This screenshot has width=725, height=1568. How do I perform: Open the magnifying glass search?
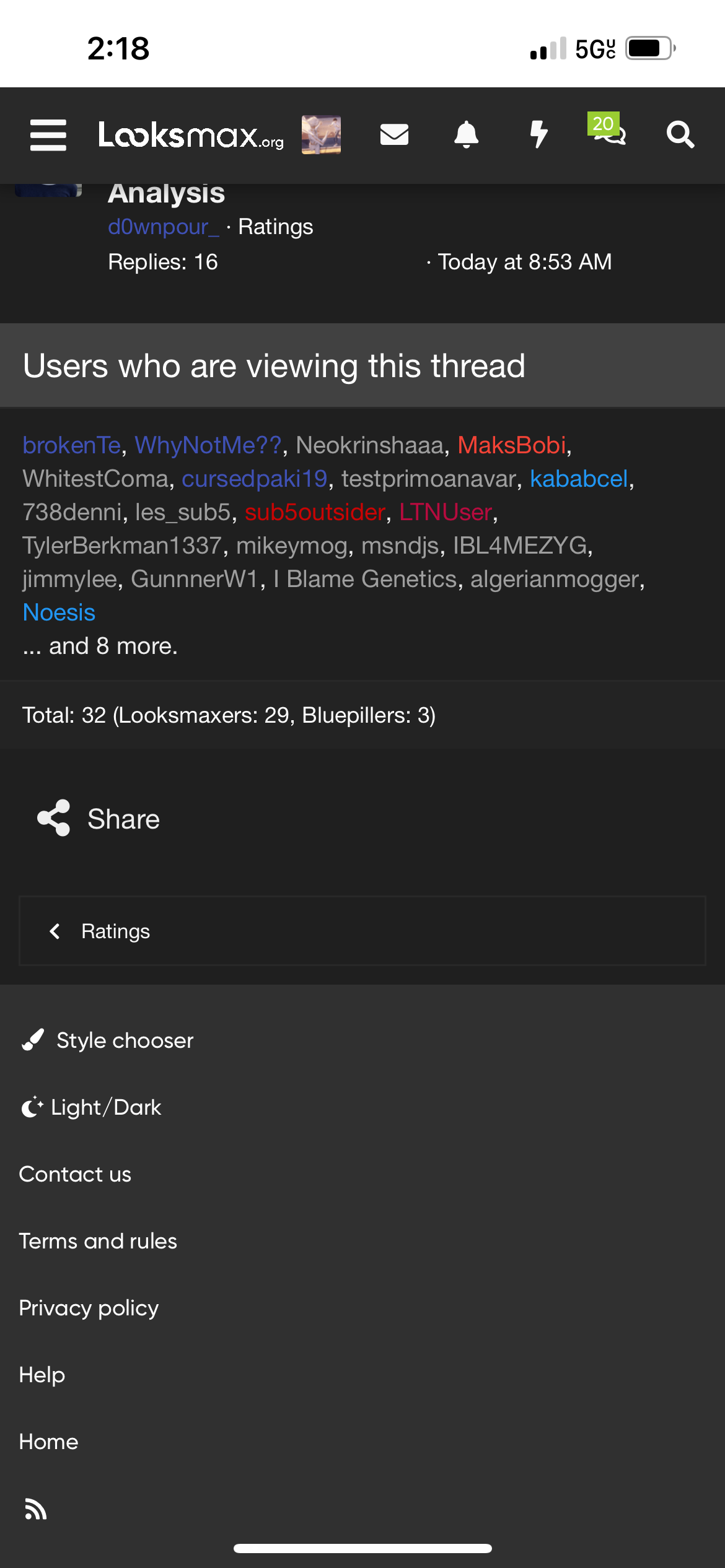(x=680, y=134)
